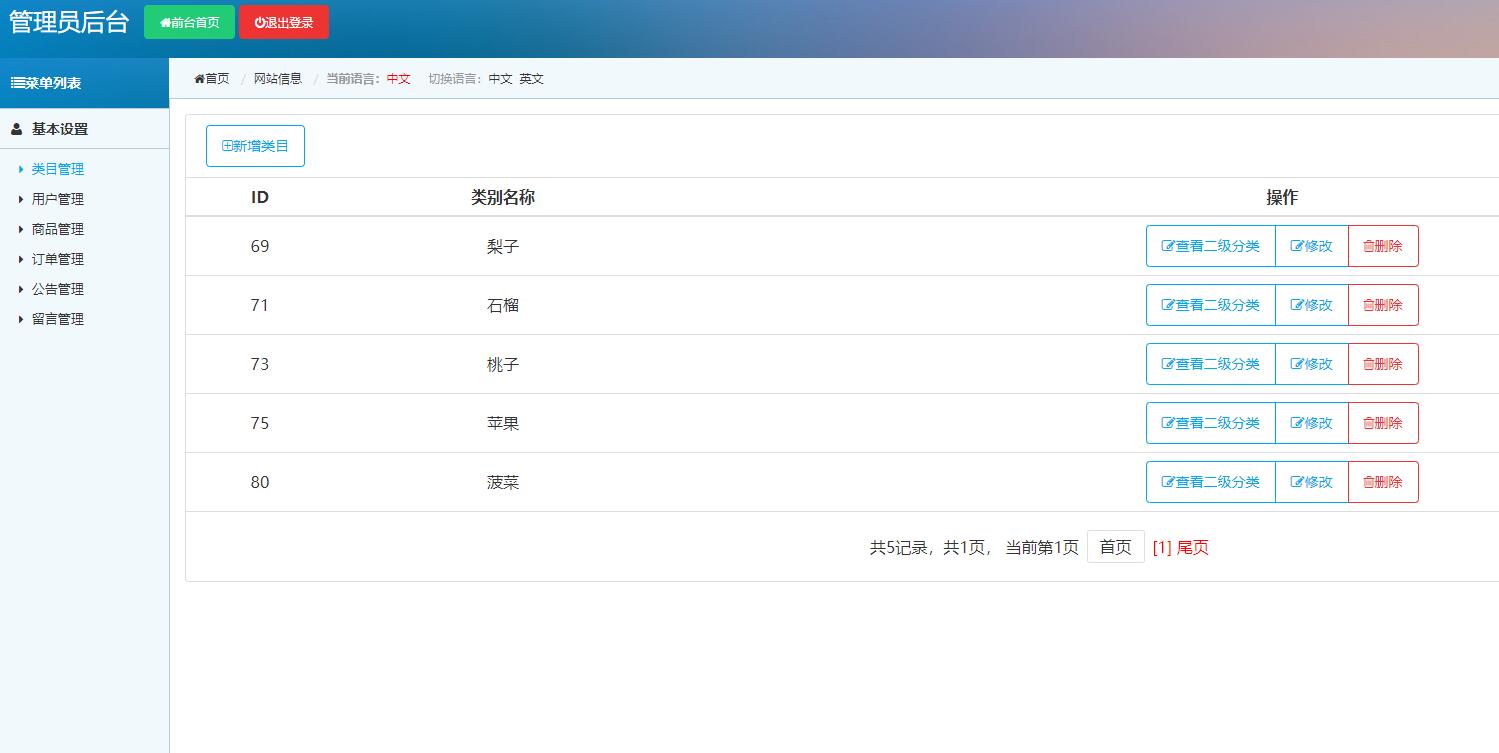Go to 首页 breadcrumb link
This screenshot has height=753, width=1499.
211,78
